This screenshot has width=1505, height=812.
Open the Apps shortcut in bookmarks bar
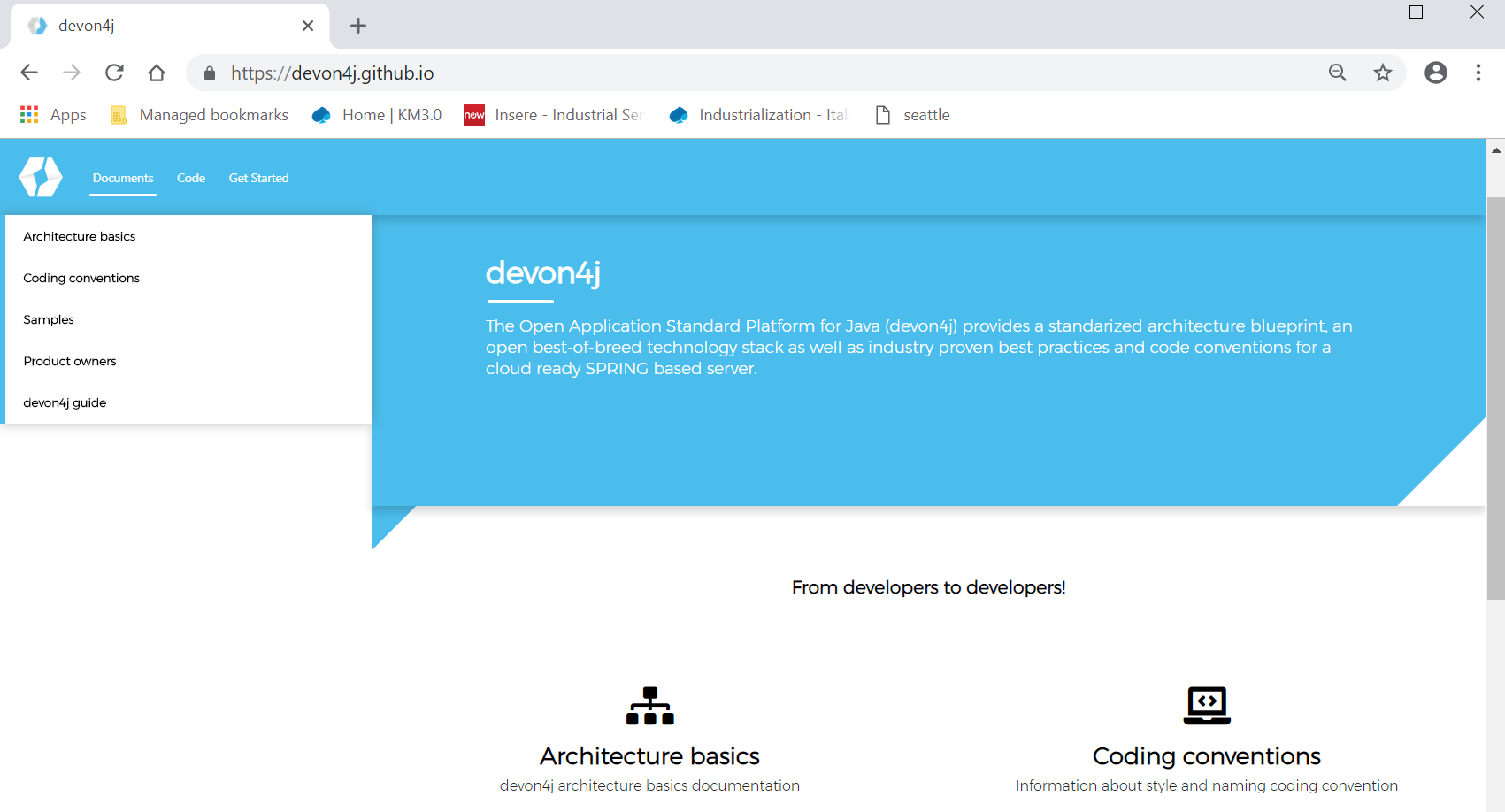[53, 115]
